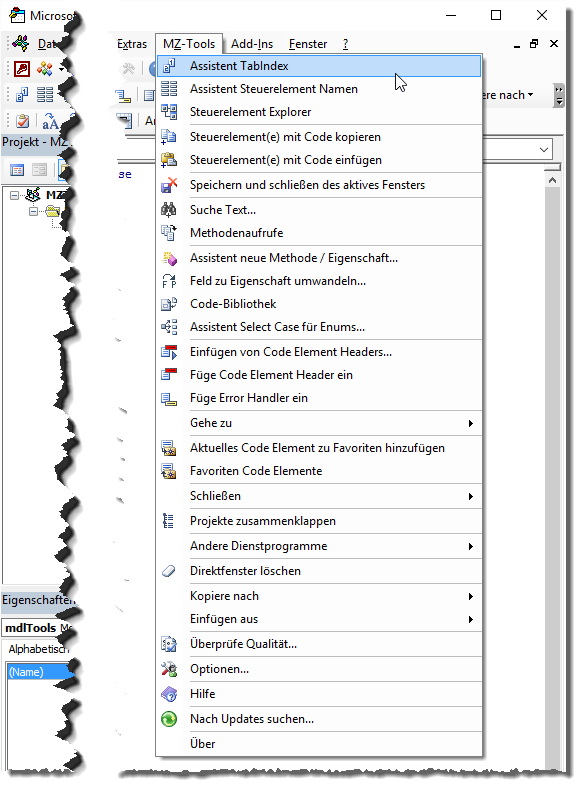Select the (Name) property row
The width and height of the screenshot is (581, 790).
coord(39,672)
